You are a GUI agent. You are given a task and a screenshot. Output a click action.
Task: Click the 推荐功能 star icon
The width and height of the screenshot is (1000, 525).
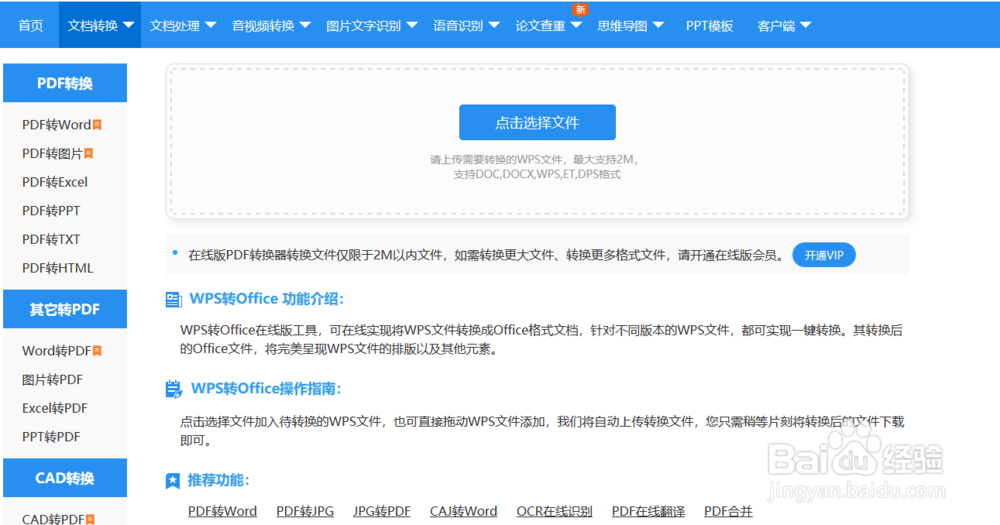point(173,480)
